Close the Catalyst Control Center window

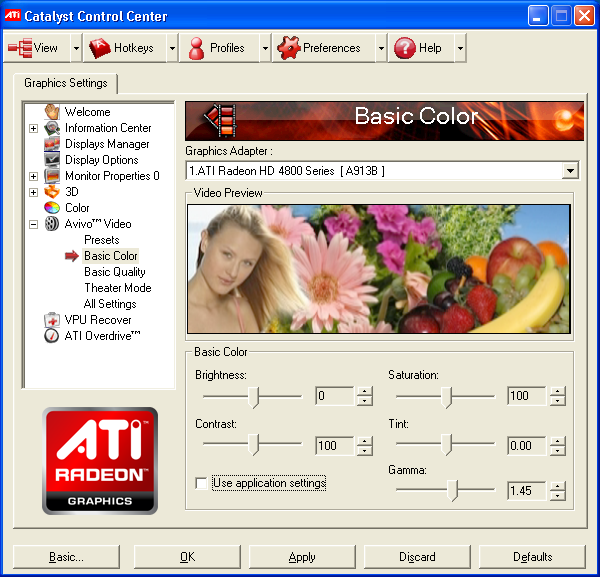coord(584,16)
